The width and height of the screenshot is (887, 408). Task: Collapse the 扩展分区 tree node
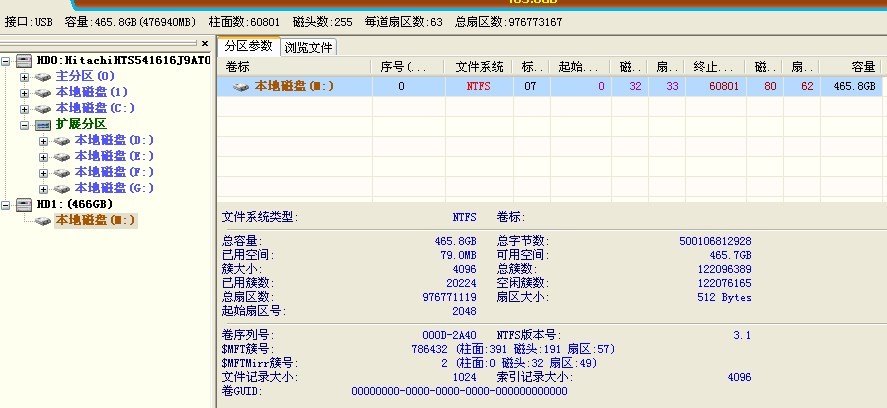(24, 125)
